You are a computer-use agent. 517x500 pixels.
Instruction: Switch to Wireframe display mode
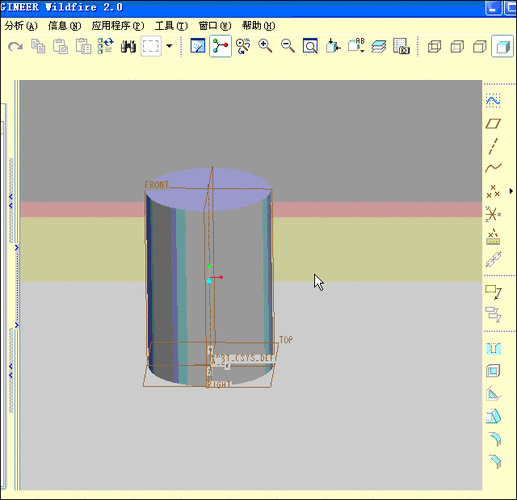point(434,46)
